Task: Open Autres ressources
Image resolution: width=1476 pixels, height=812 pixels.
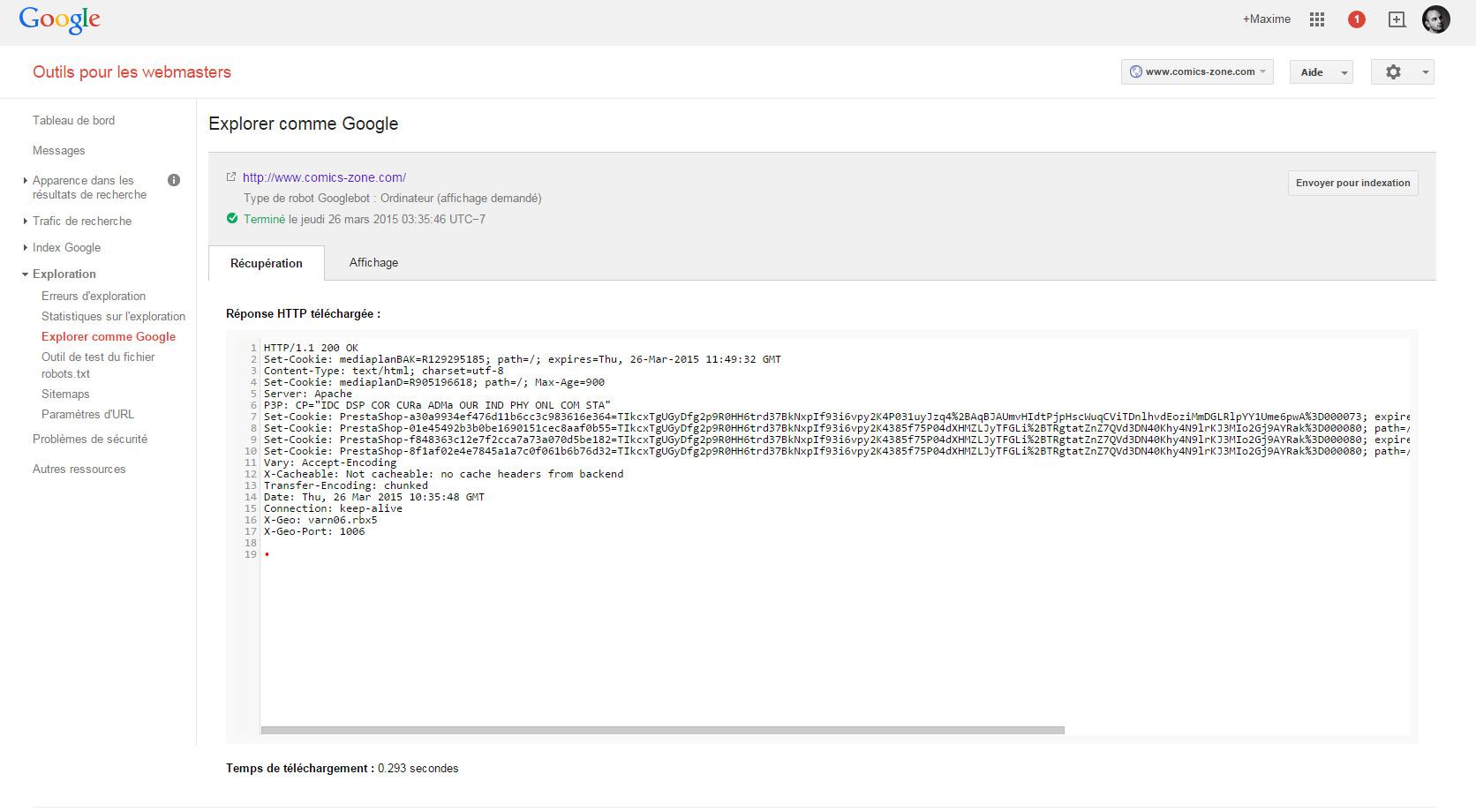Action: click(x=79, y=470)
